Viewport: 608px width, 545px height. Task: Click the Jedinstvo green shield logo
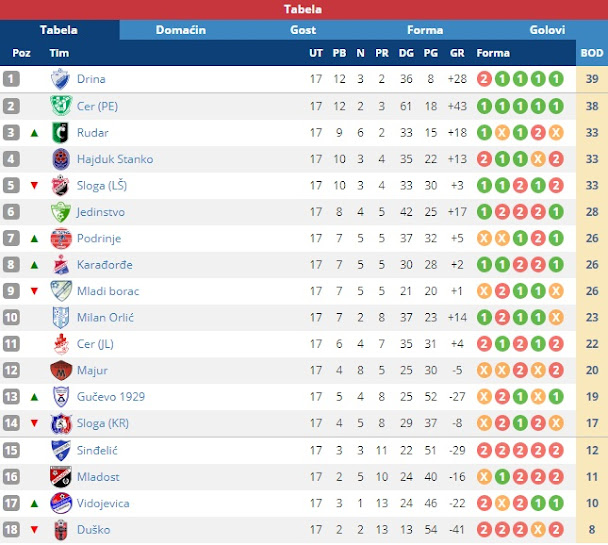(61, 212)
